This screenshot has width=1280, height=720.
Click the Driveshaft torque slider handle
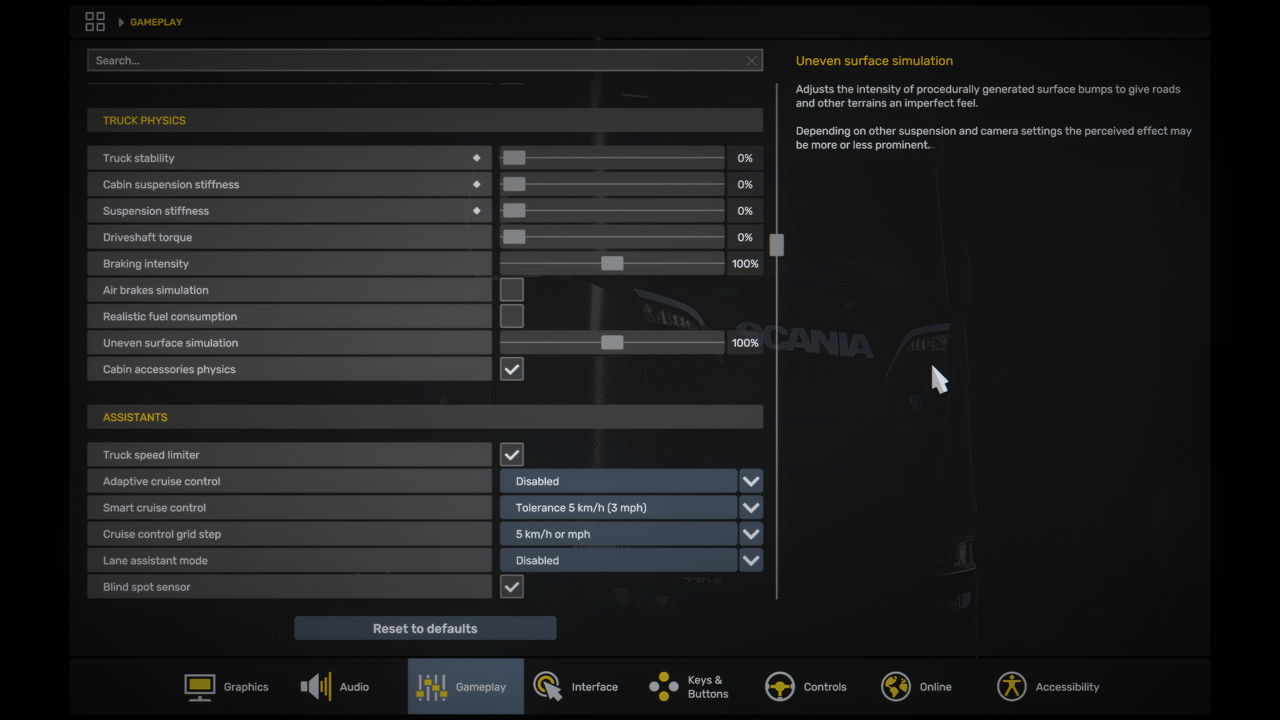pyautogui.click(x=514, y=237)
